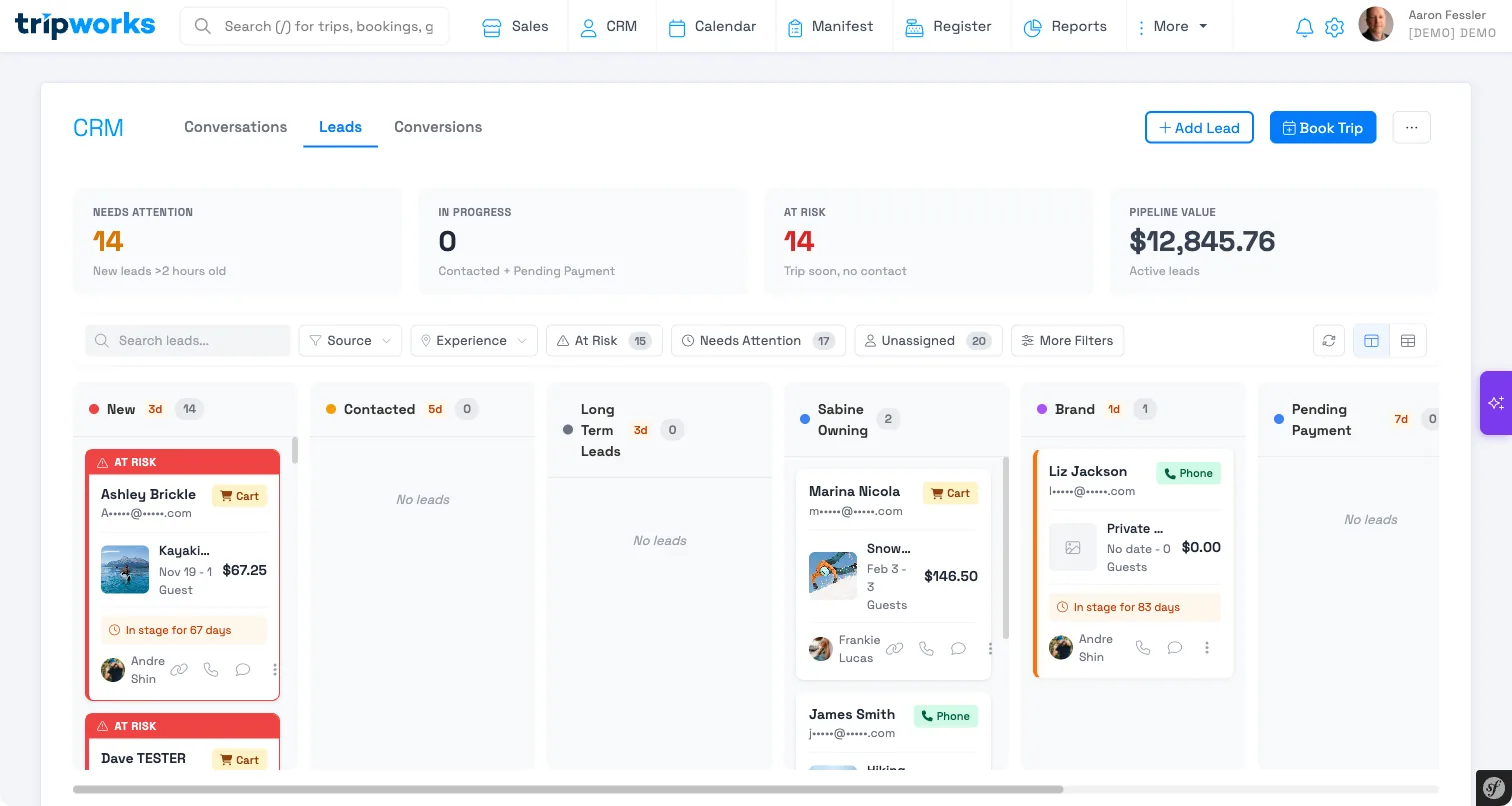Click the Tripworks logo

(85, 25)
